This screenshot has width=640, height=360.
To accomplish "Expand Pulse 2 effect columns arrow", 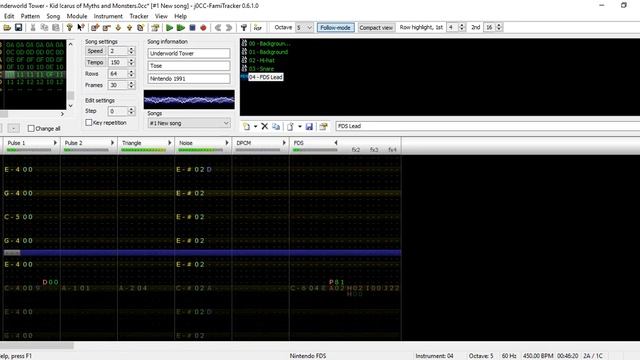I will point(112,143).
